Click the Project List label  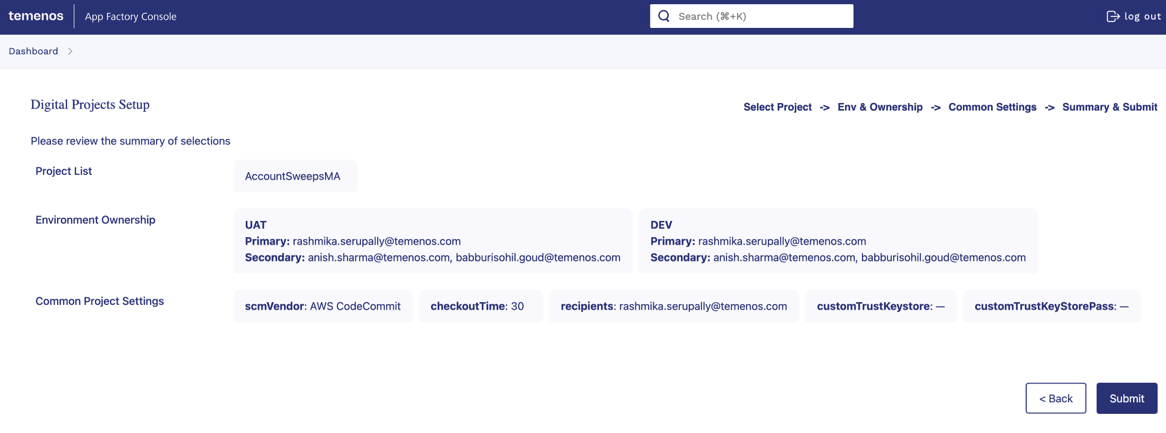click(x=64, y=171)
